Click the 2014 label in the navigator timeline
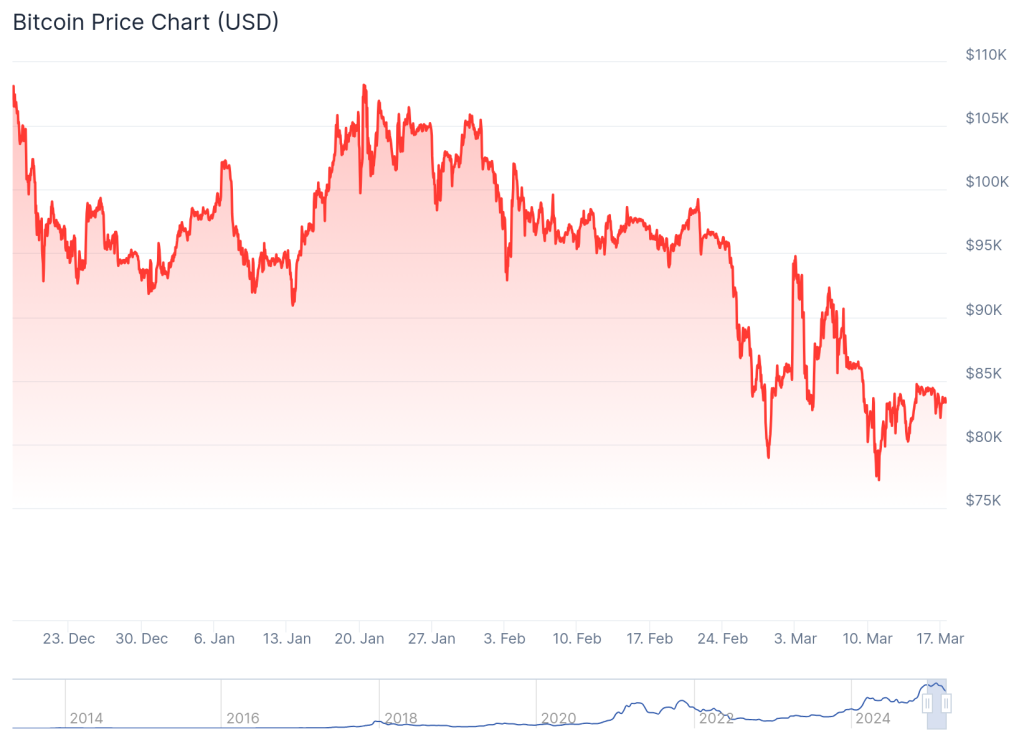Viewport: 1024px width, 747px height. (86, 718)
